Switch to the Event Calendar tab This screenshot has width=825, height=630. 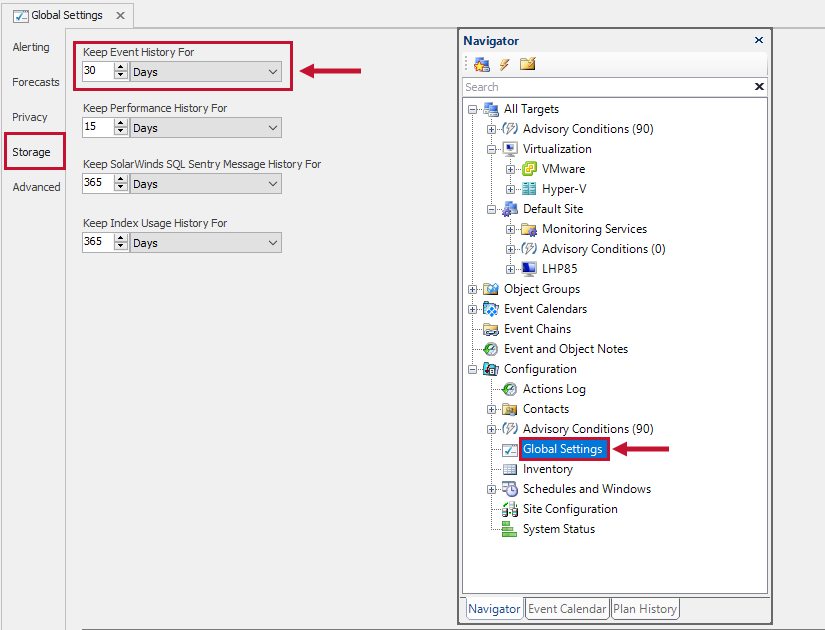pos(566,608)
